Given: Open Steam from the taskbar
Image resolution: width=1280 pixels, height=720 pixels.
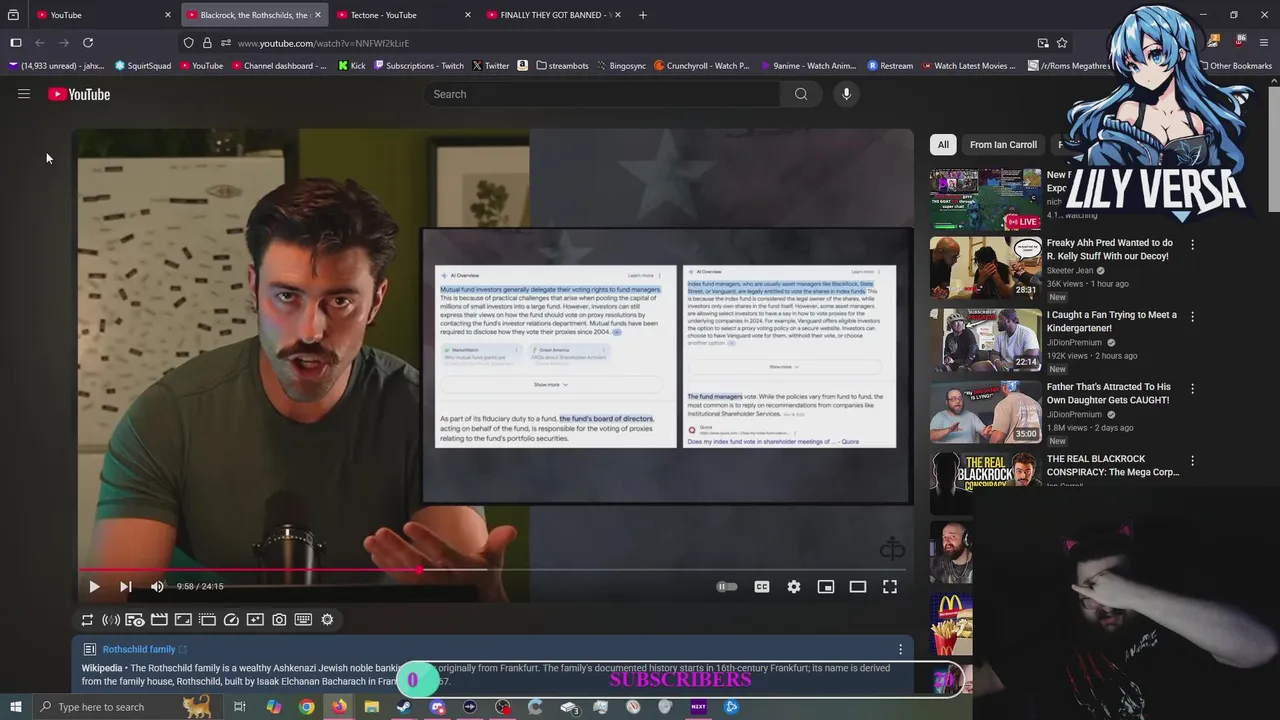Looking at the screenshot, I should [404, 707].
